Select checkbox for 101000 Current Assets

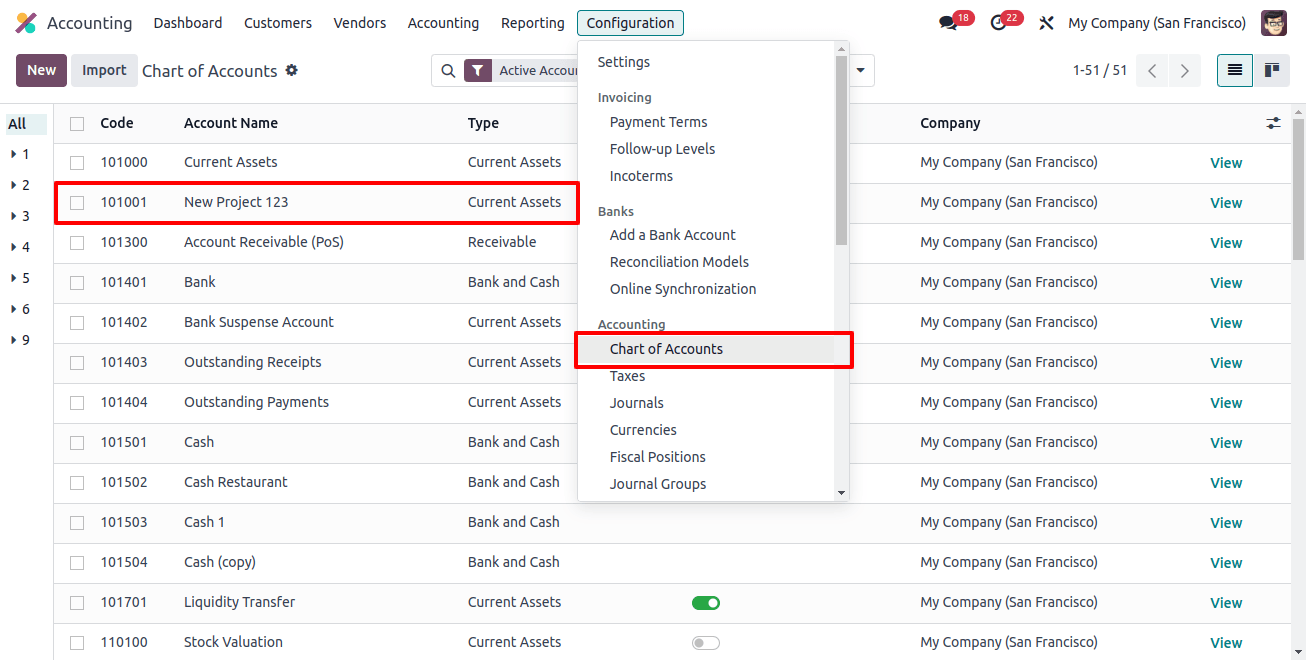click(x=77, y=163)
